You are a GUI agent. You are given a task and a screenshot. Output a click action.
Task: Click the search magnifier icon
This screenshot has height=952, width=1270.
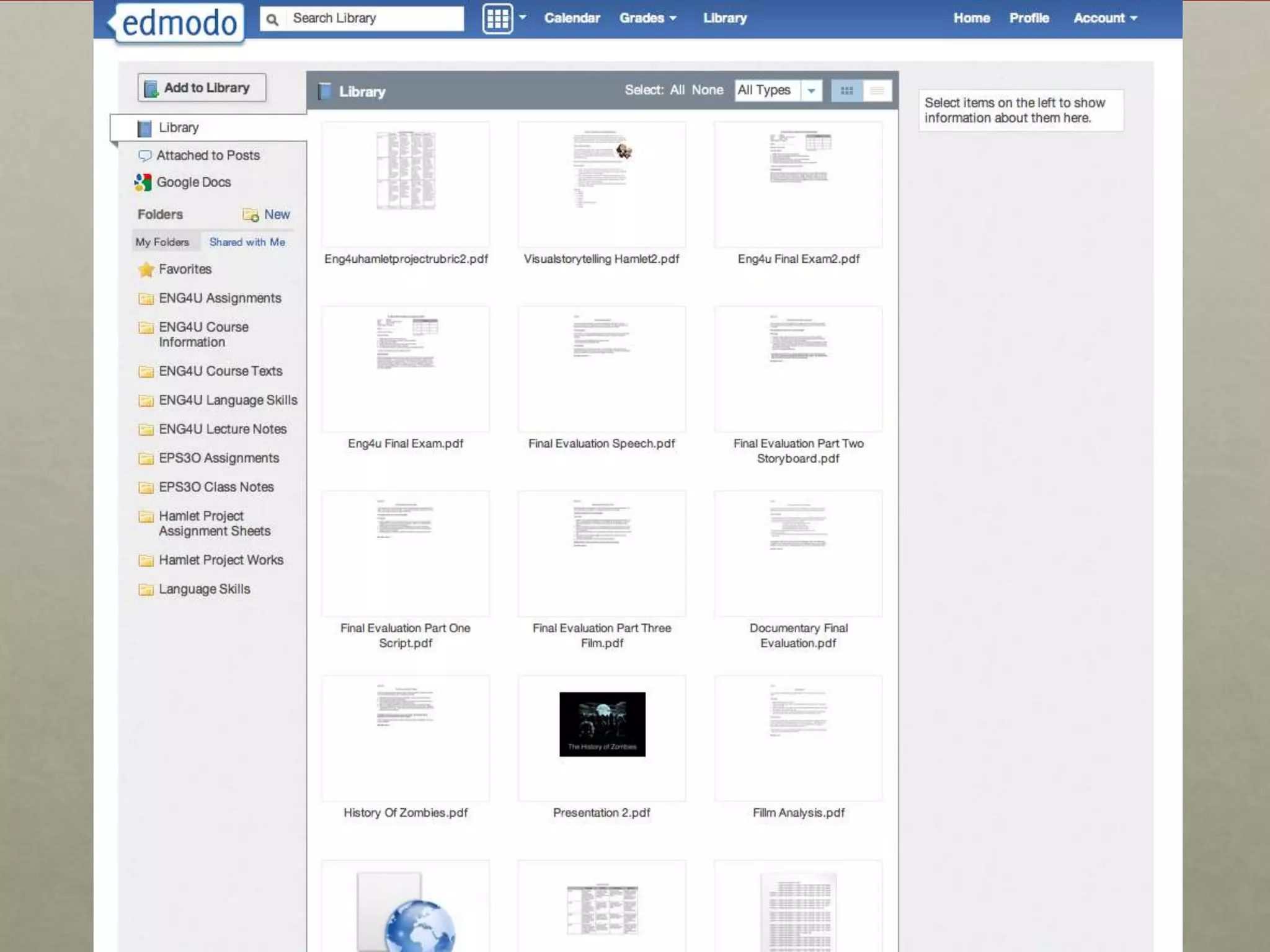coord(272,19)
